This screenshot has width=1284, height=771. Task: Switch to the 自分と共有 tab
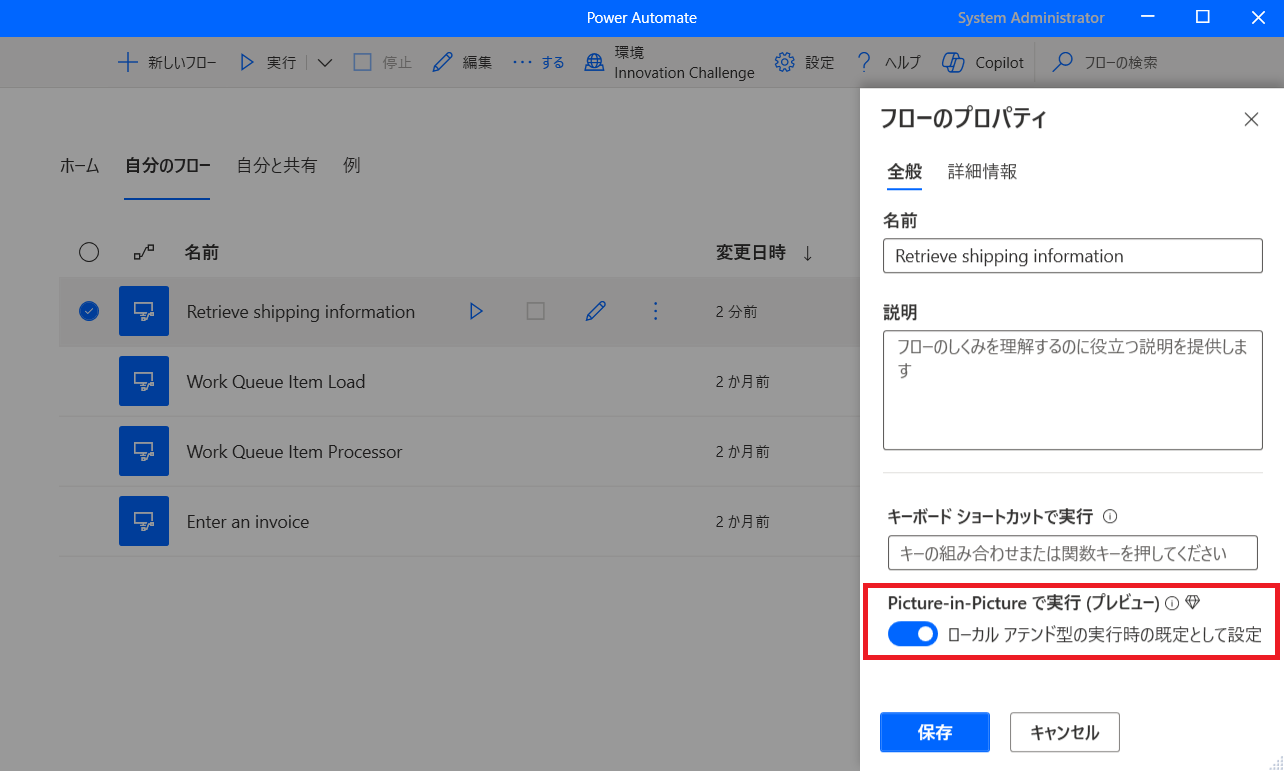[x=277, y=166]
